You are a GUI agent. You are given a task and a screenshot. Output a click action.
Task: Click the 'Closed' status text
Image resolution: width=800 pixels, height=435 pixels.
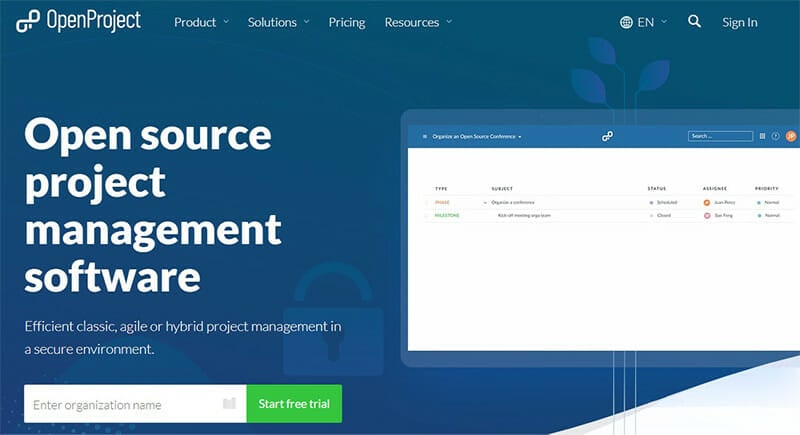(x=664, y=216)
